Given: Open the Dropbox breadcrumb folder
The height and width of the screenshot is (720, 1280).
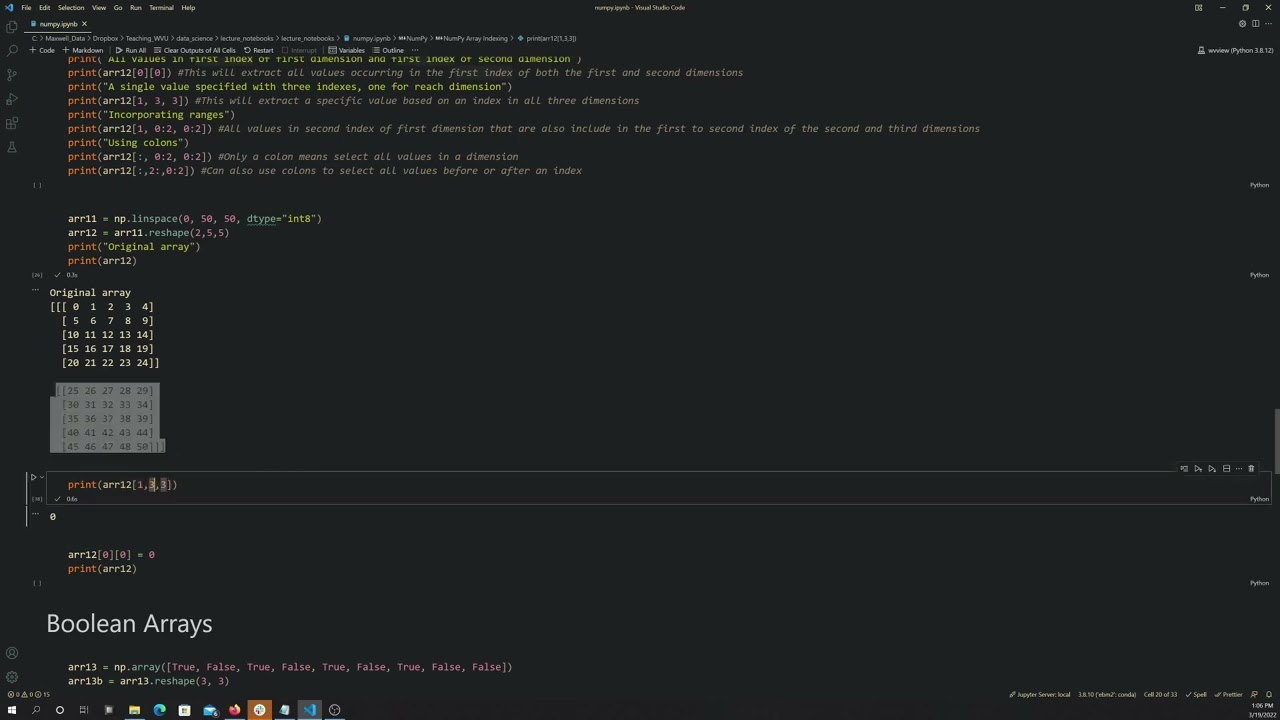Looking at the screenshot, I should [x=105, y=38].
